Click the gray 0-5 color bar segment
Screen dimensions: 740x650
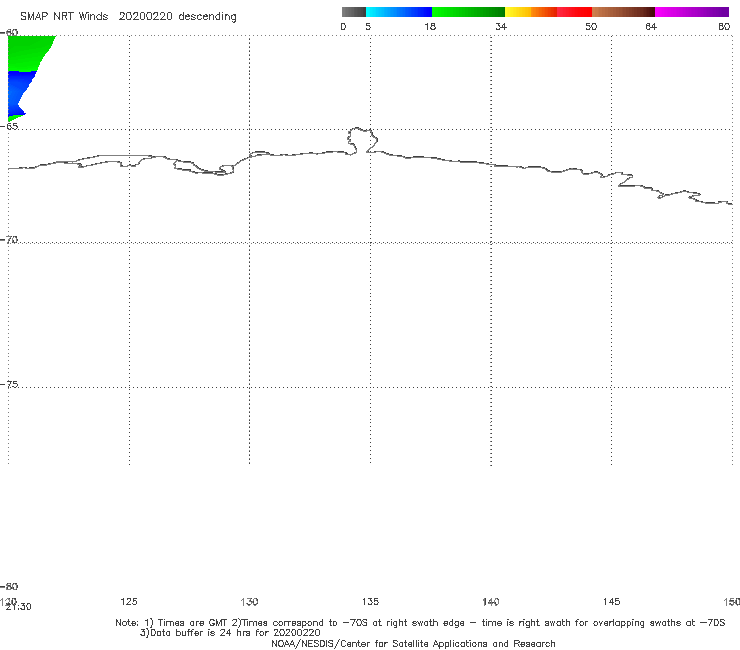(354, 12)
